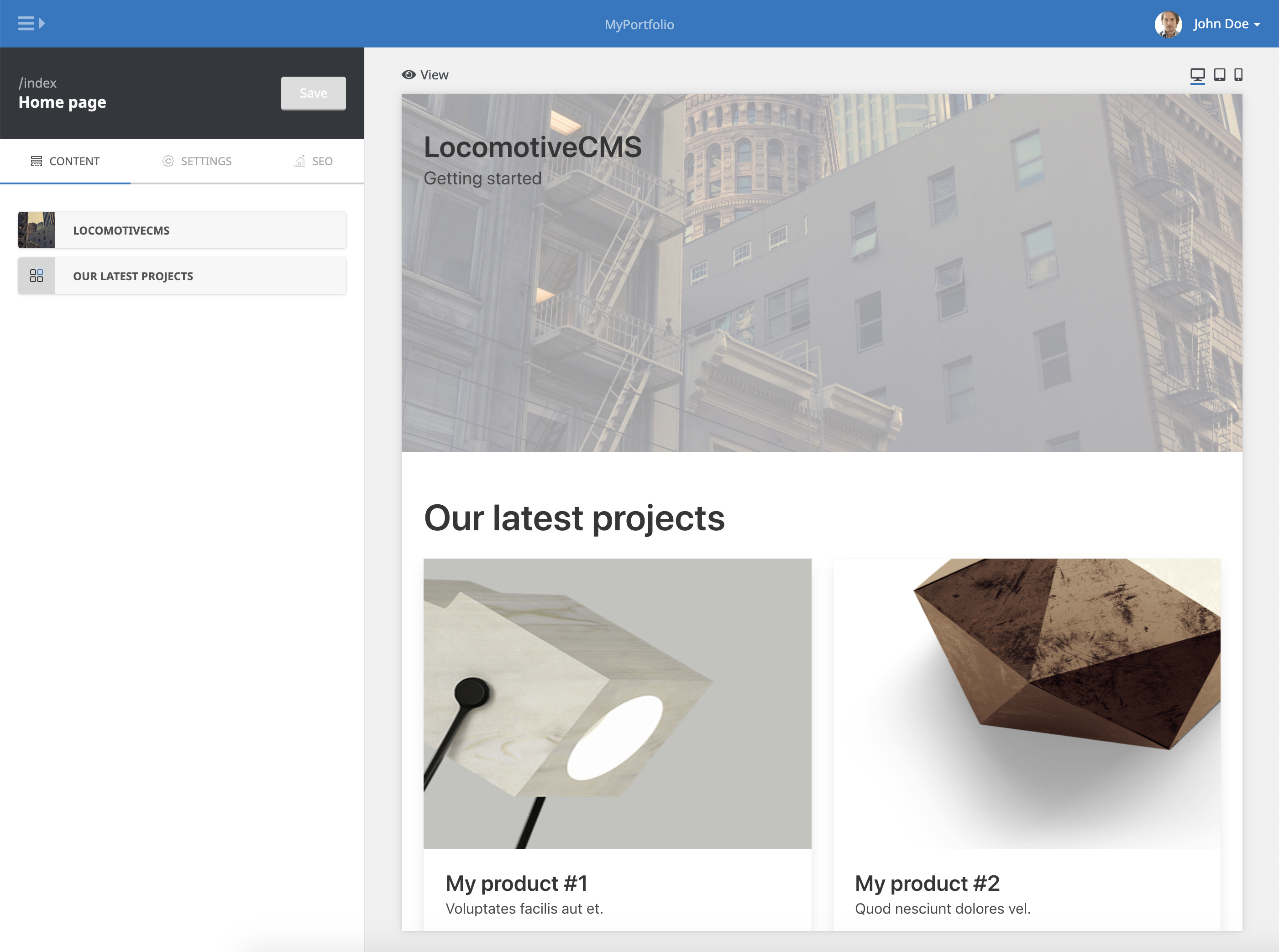The image size is (1279, 952).
Task: Click the LocomotiveCMS section thumbnail
Action: (37, 230)
